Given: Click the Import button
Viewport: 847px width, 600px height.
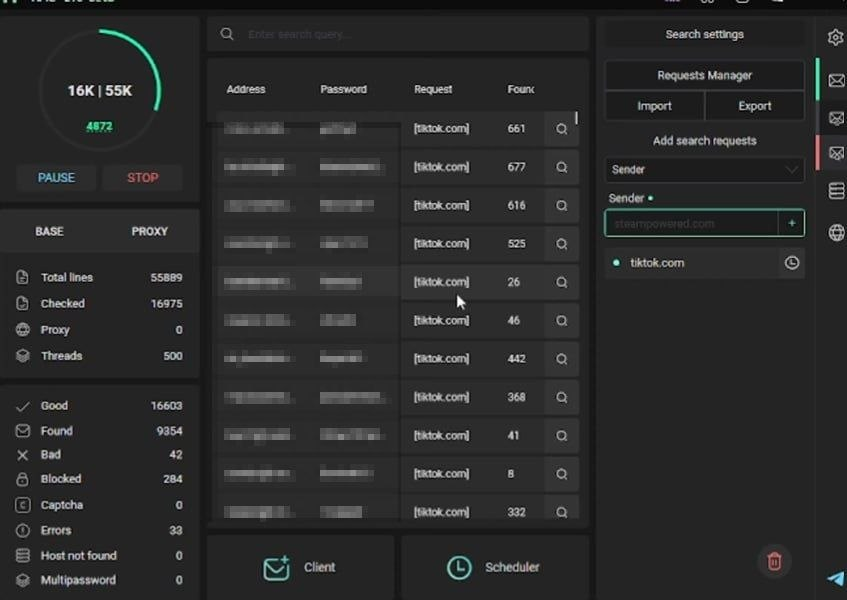Looking at the screenshot, I should (x=655, y=106).
